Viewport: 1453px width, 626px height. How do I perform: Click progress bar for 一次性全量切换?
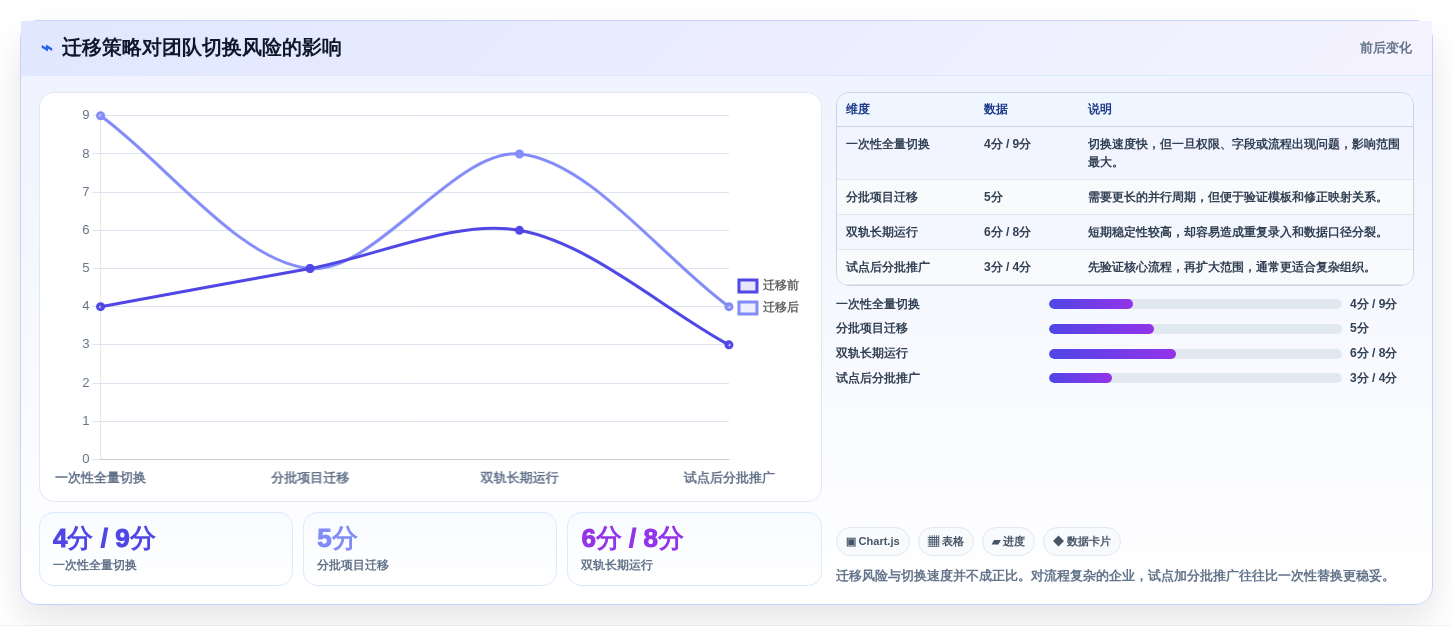click(1195, 304)
